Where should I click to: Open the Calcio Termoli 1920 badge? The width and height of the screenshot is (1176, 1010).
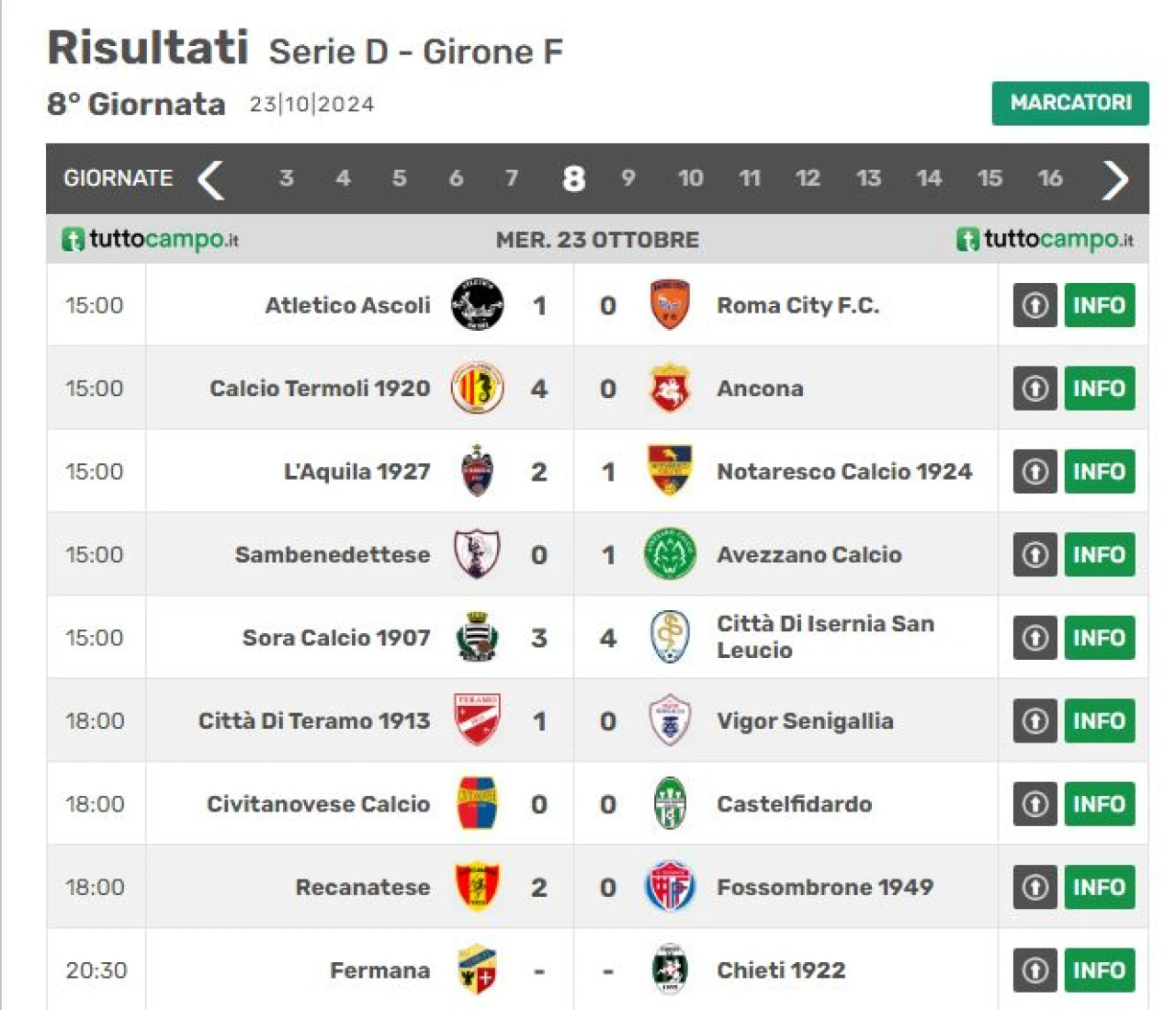pos(477,388)
